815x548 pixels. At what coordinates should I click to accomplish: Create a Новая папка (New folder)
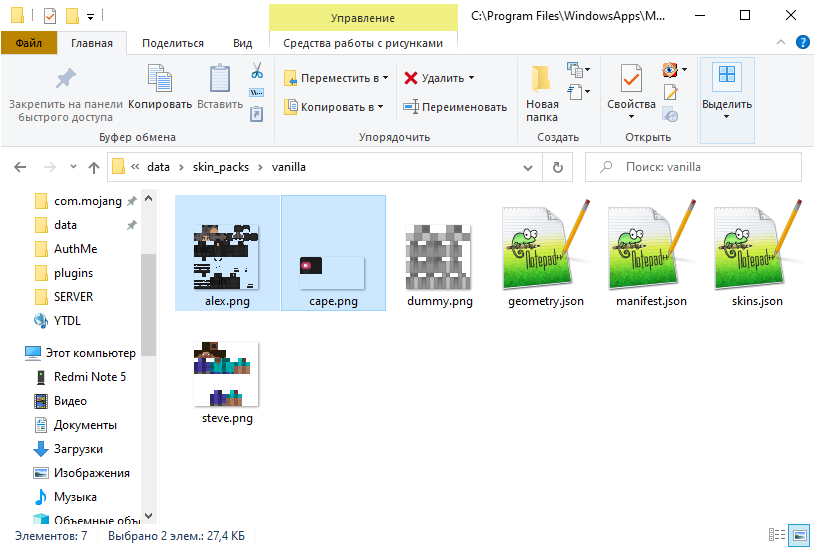[x=542, y=94]
